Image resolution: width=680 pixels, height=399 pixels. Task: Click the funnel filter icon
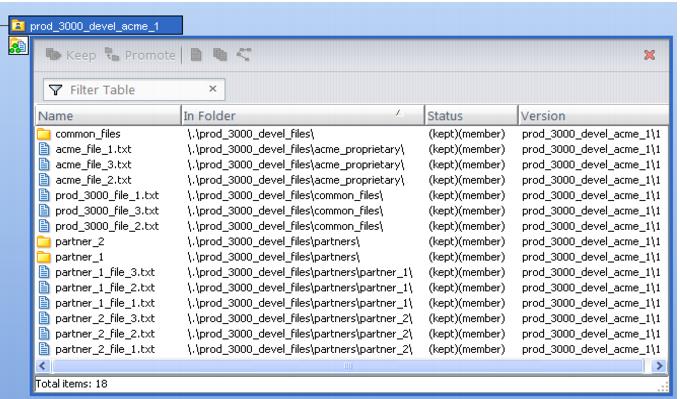[56, 90]
